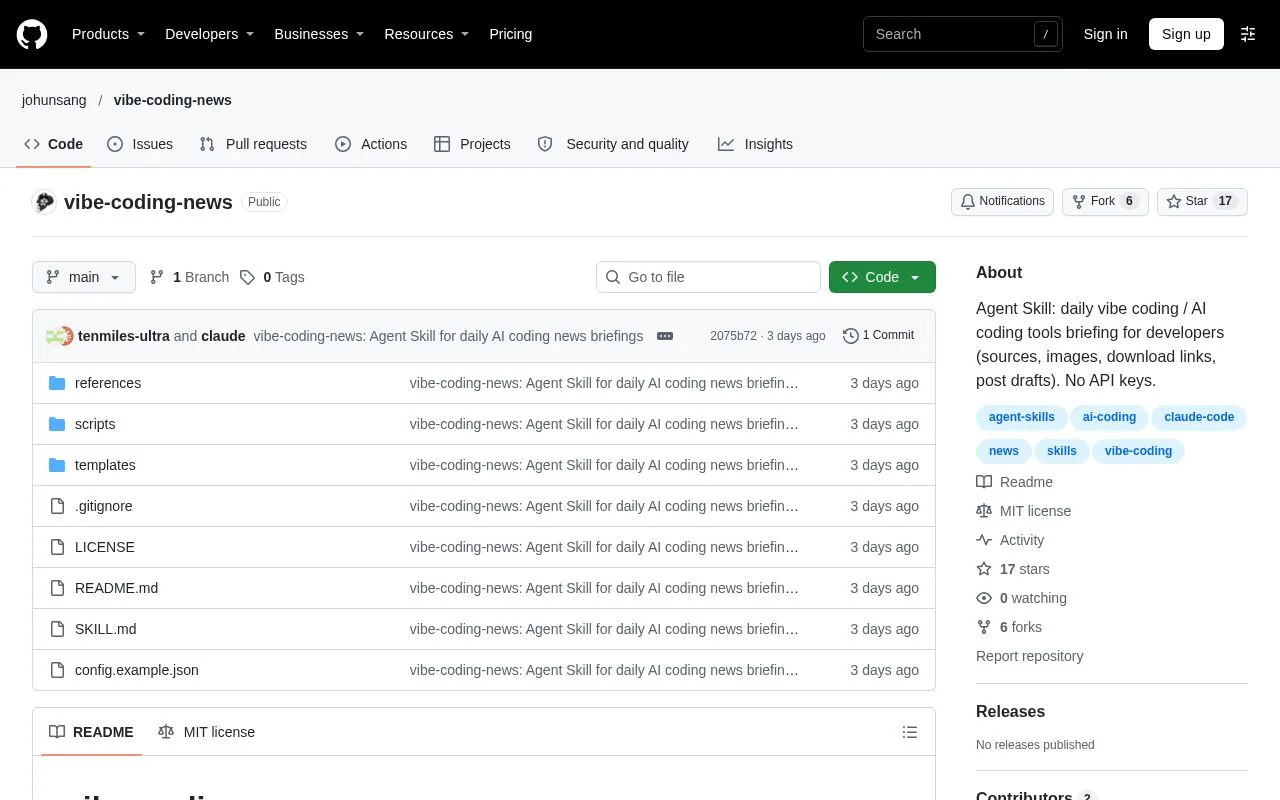Click the Sign up button
The image size is (1280, 800).
coord(1186,34)
